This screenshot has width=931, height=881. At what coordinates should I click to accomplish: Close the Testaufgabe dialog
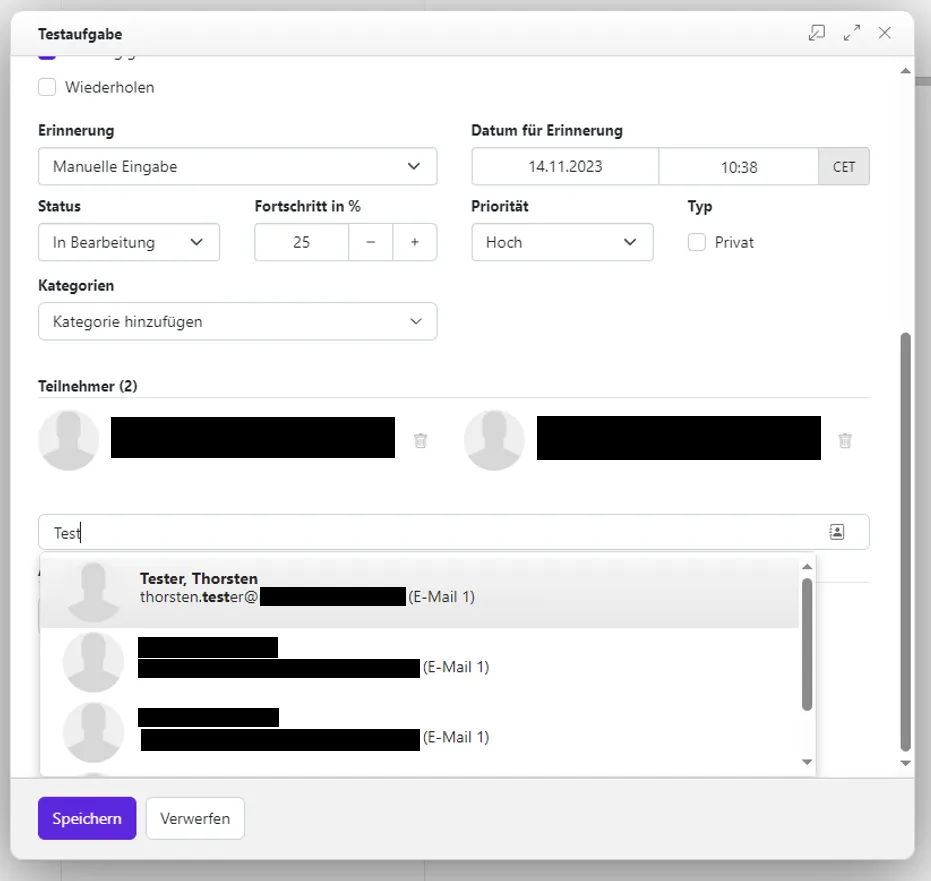coord(884,33)
